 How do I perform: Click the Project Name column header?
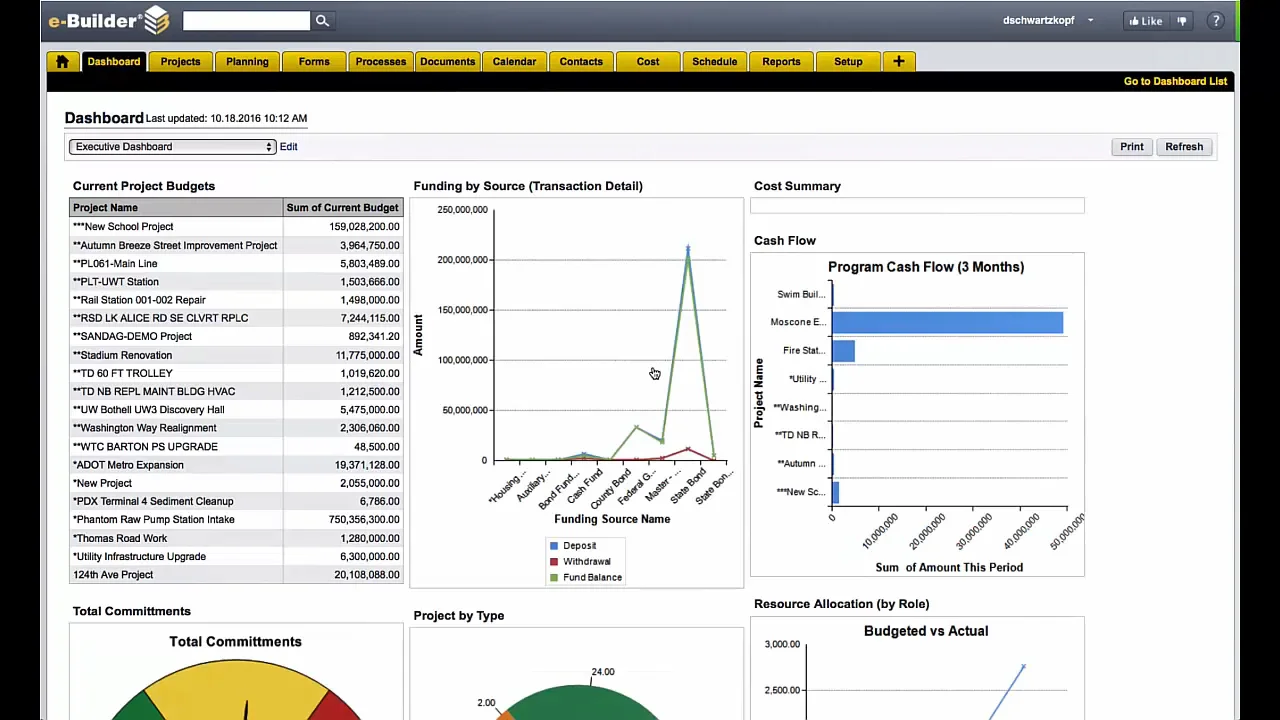click(x=176, y=208)
